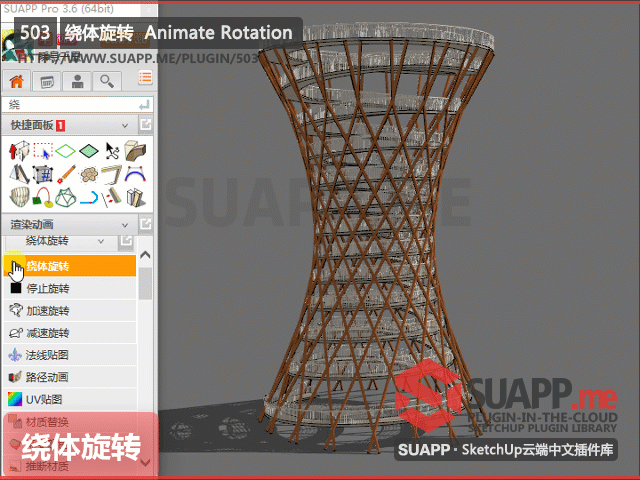Open the 材质替换 material replace tool

[70, 422]
